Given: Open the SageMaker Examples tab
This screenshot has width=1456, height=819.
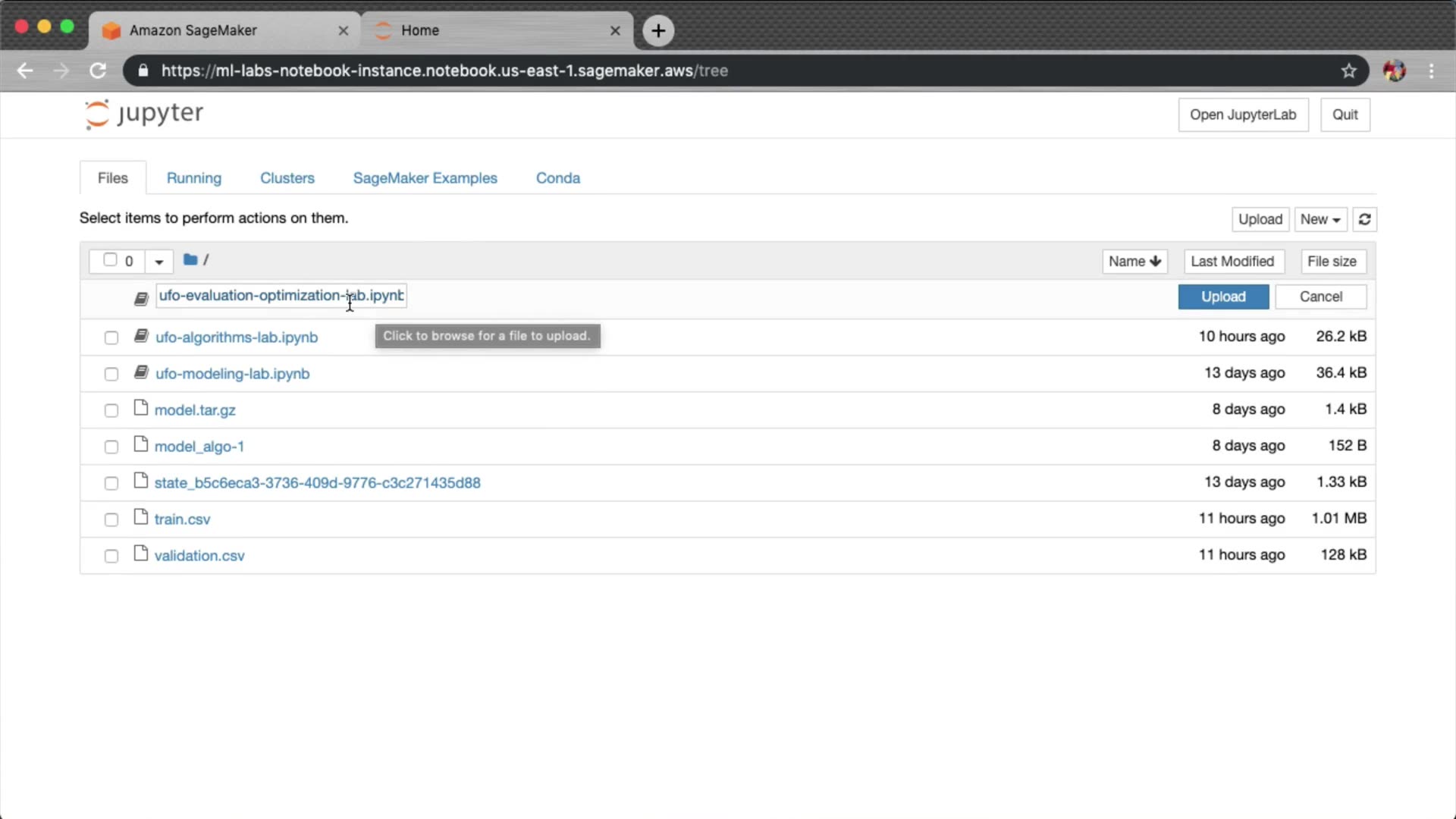Looking at the screenshot, I should click(x=425, y=178).
